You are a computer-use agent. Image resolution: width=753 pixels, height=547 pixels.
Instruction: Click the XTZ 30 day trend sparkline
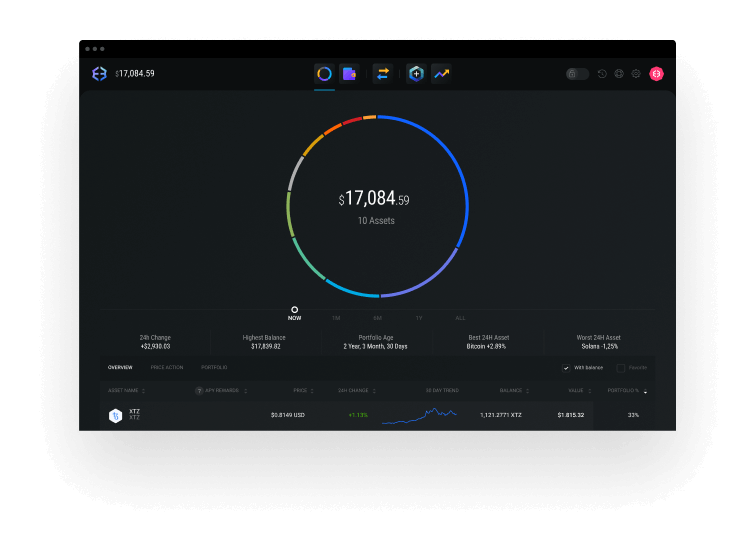coord(419,416)
